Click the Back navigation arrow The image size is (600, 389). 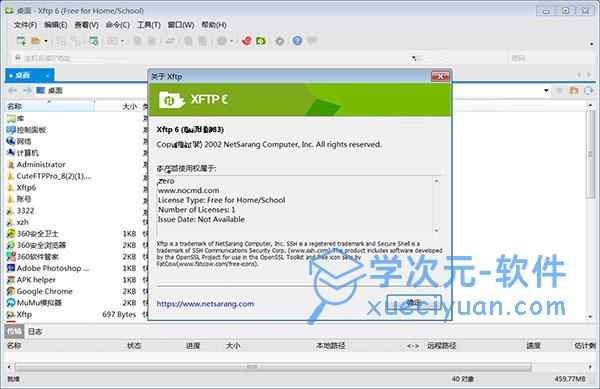point(13,90)
